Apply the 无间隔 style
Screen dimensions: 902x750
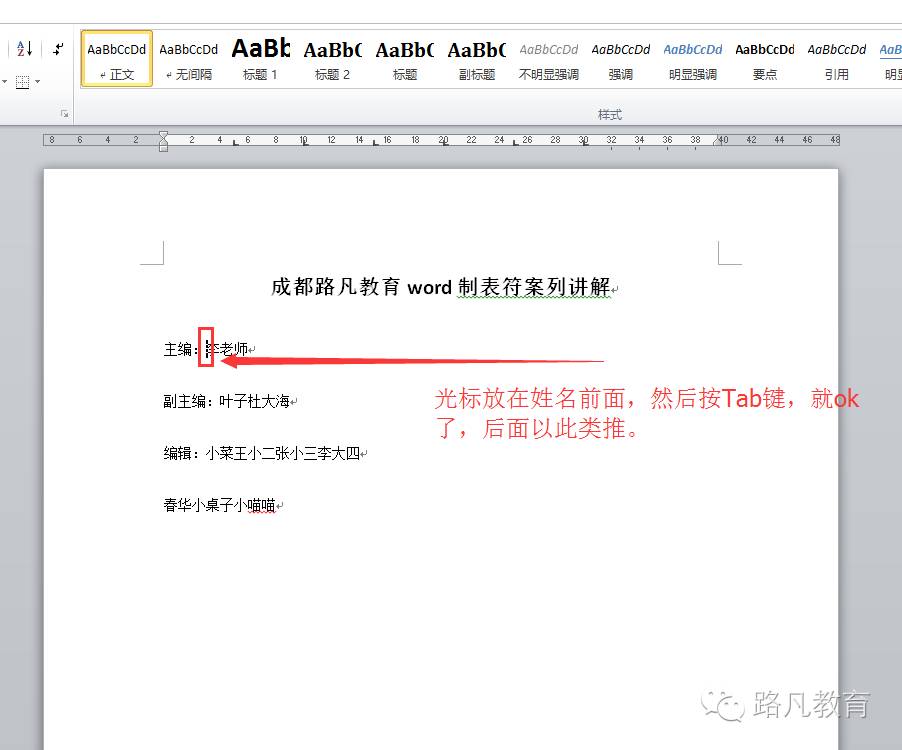pos(189,58)
